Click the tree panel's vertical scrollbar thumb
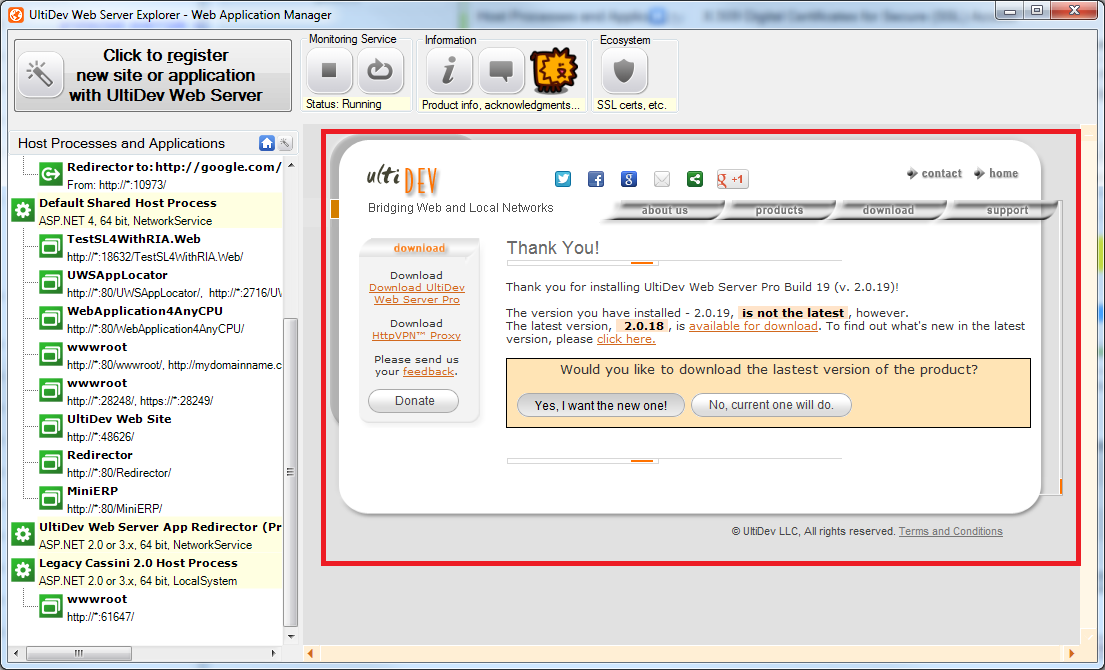The height and width of the screenshot is (670, 1105). (x=290, y=472)
